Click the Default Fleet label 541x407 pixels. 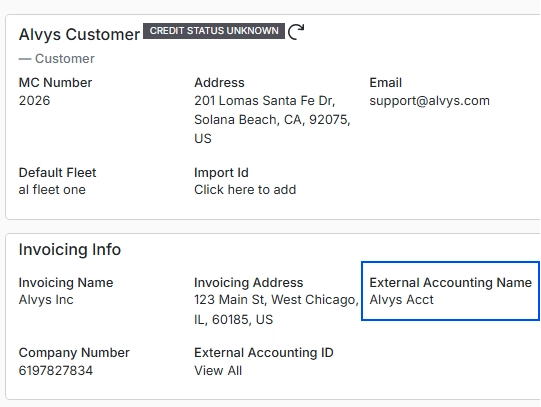point(57,172)
